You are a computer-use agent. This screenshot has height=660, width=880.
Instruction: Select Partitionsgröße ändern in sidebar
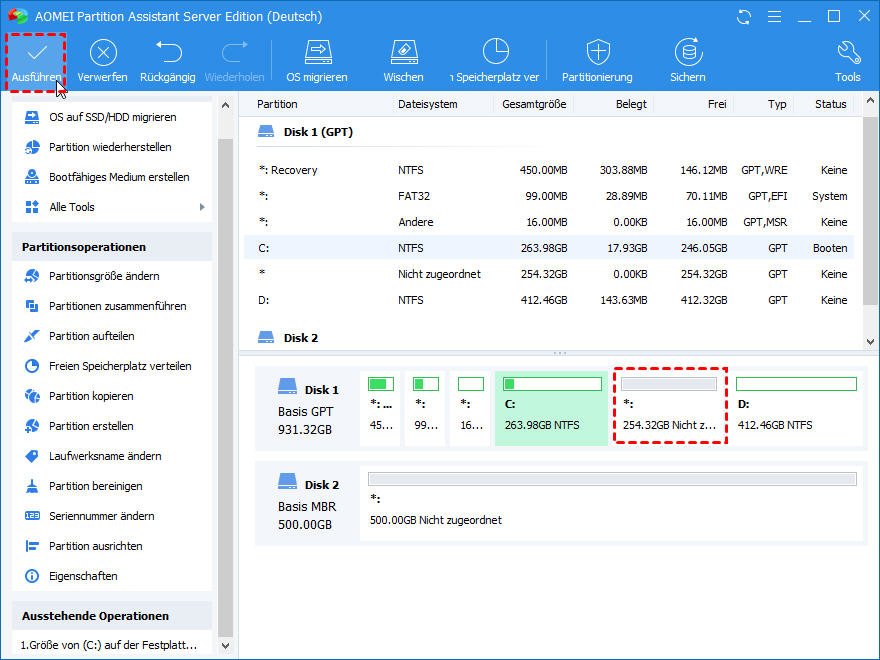tap(104, 276)
